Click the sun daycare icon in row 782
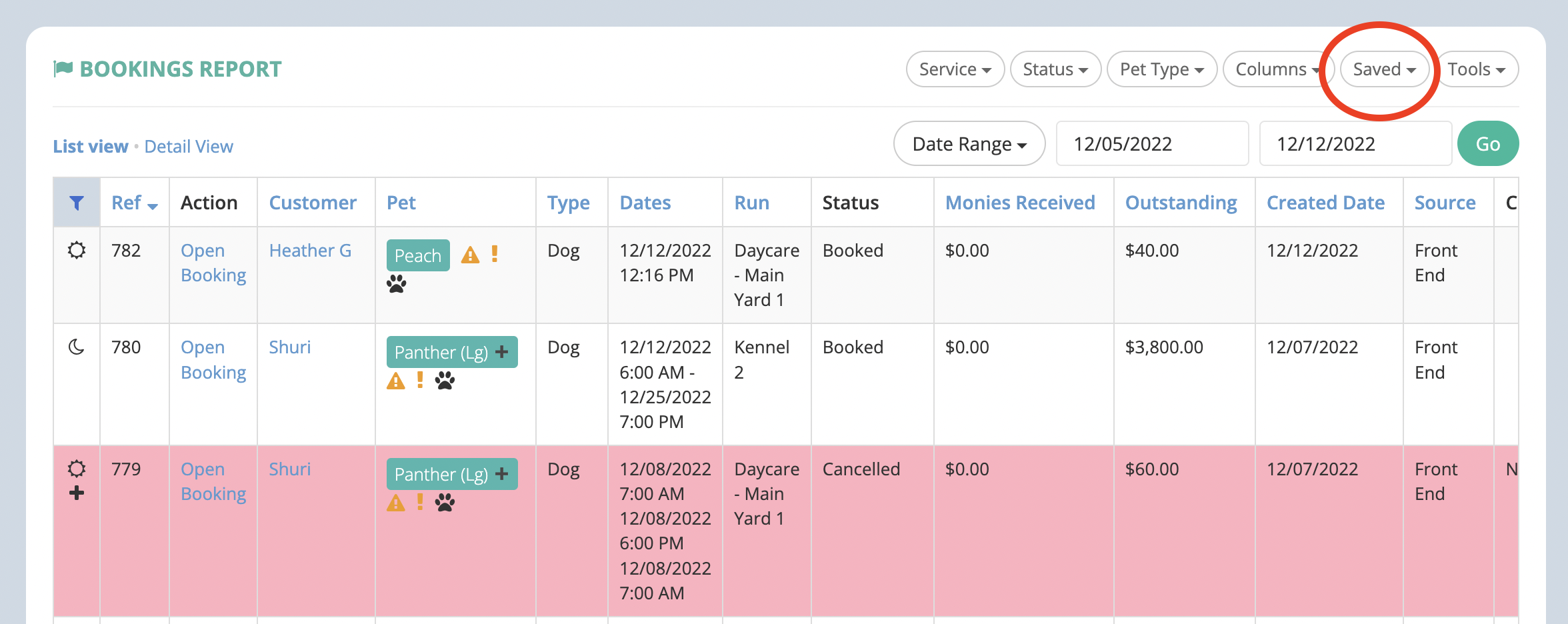 click(x=77, y=251)
